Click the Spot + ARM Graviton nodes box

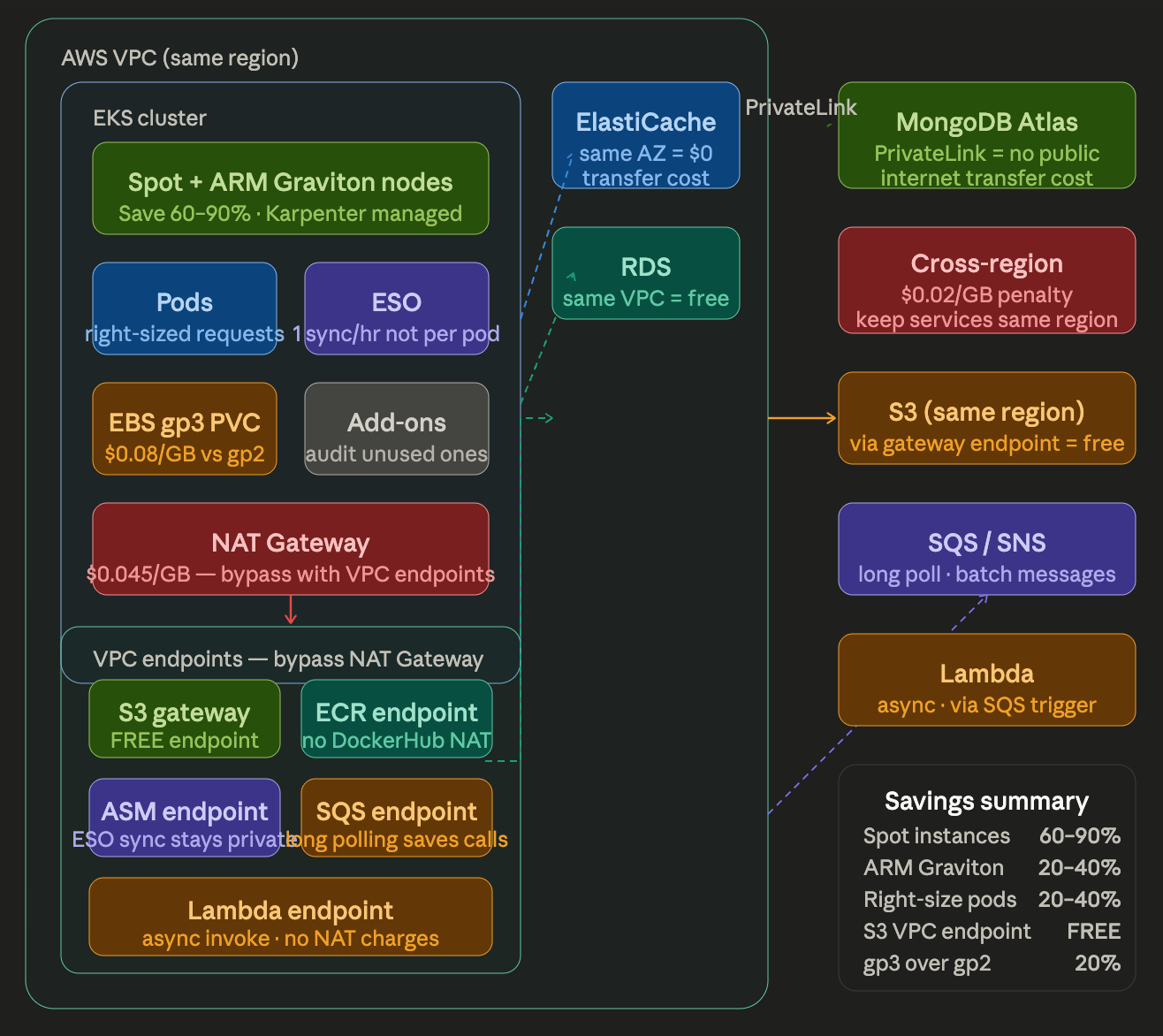(291, 188)
